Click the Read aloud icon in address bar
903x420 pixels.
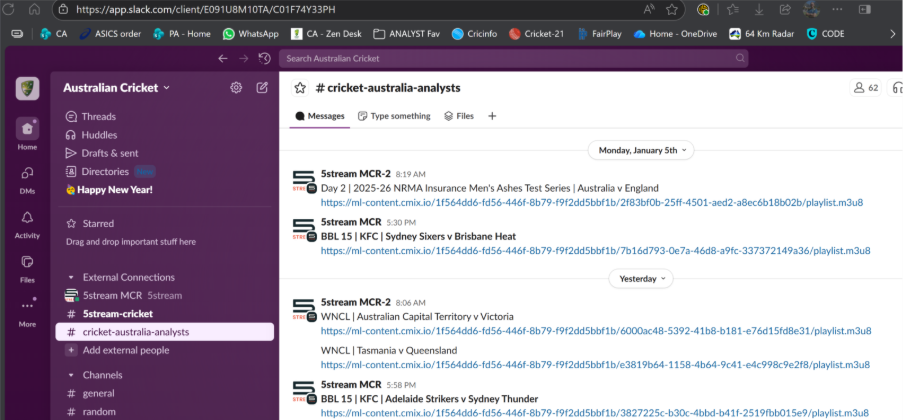649,9
